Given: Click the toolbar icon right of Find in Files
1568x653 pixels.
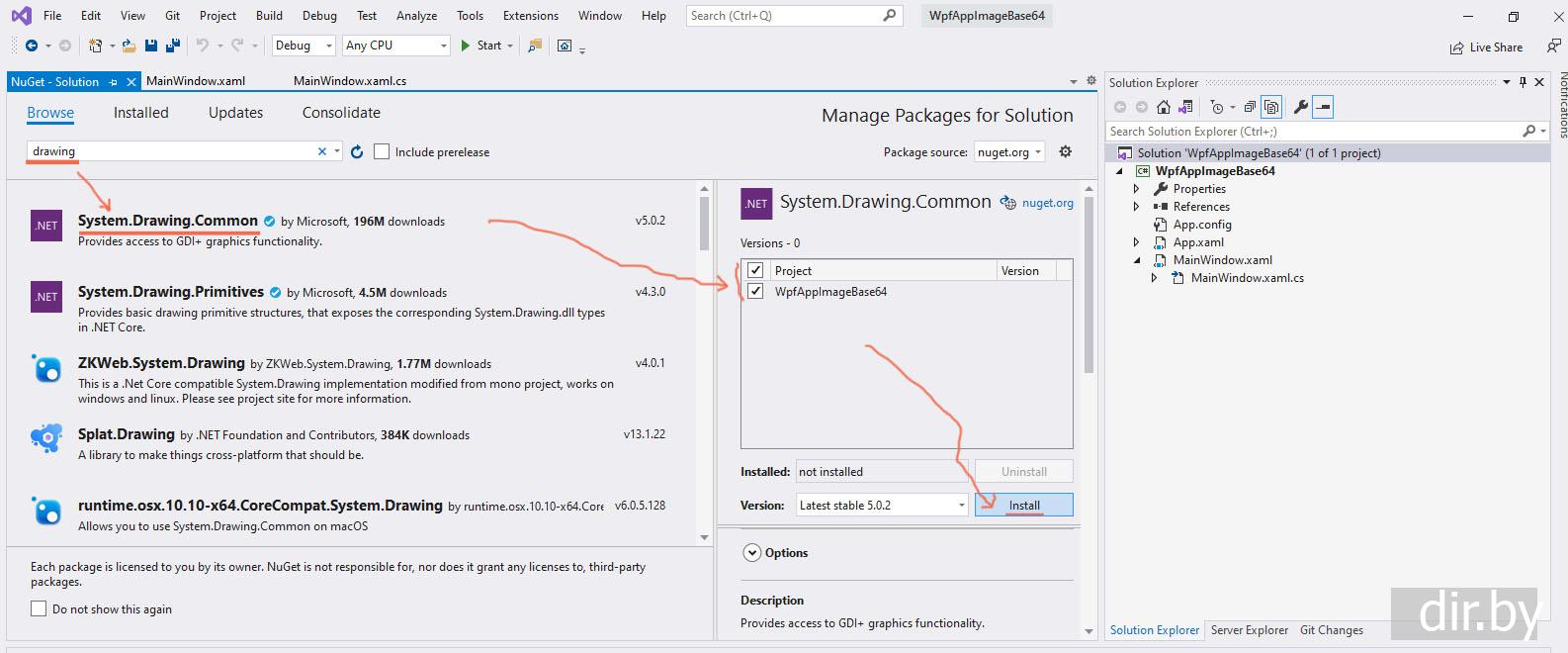Looking at the screenshot, I should coord(565,46).
